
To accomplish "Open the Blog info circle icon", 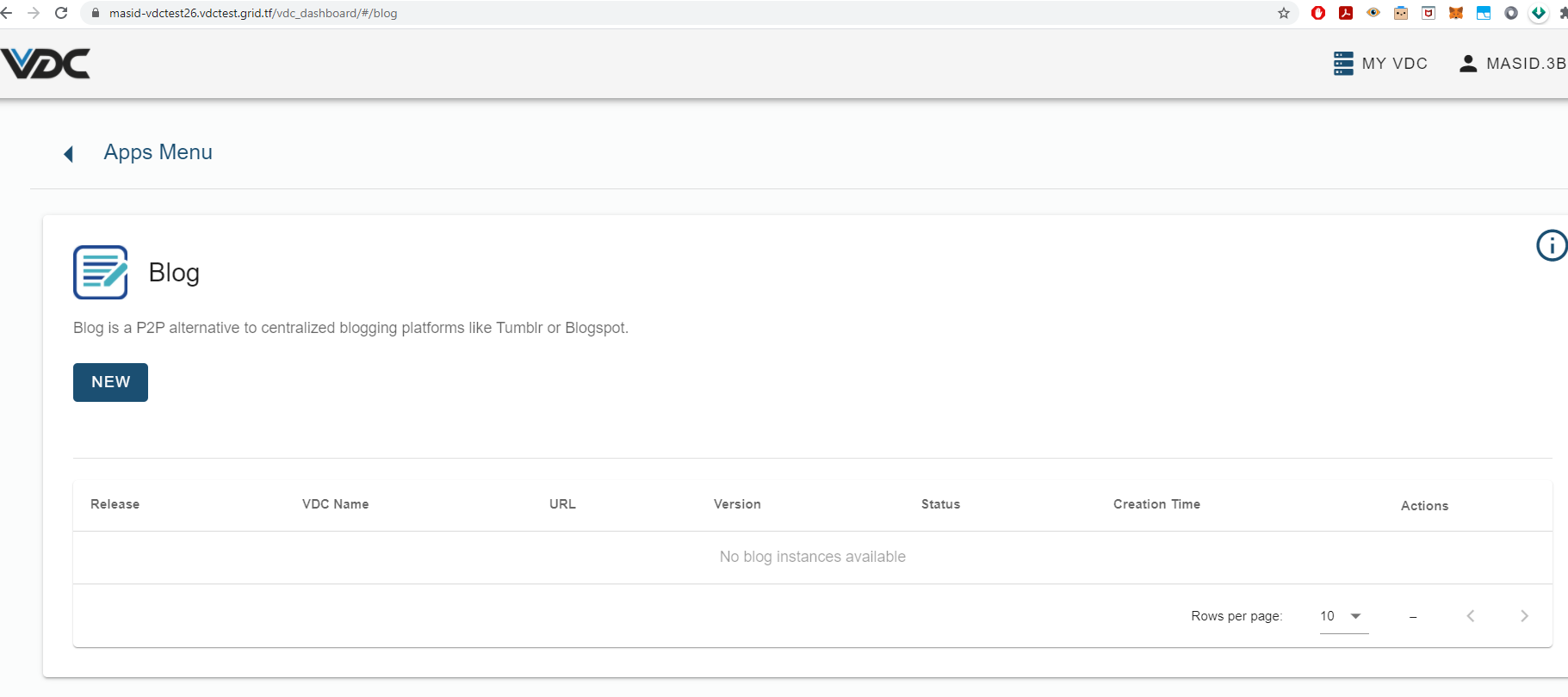I will pos(1552,245).
